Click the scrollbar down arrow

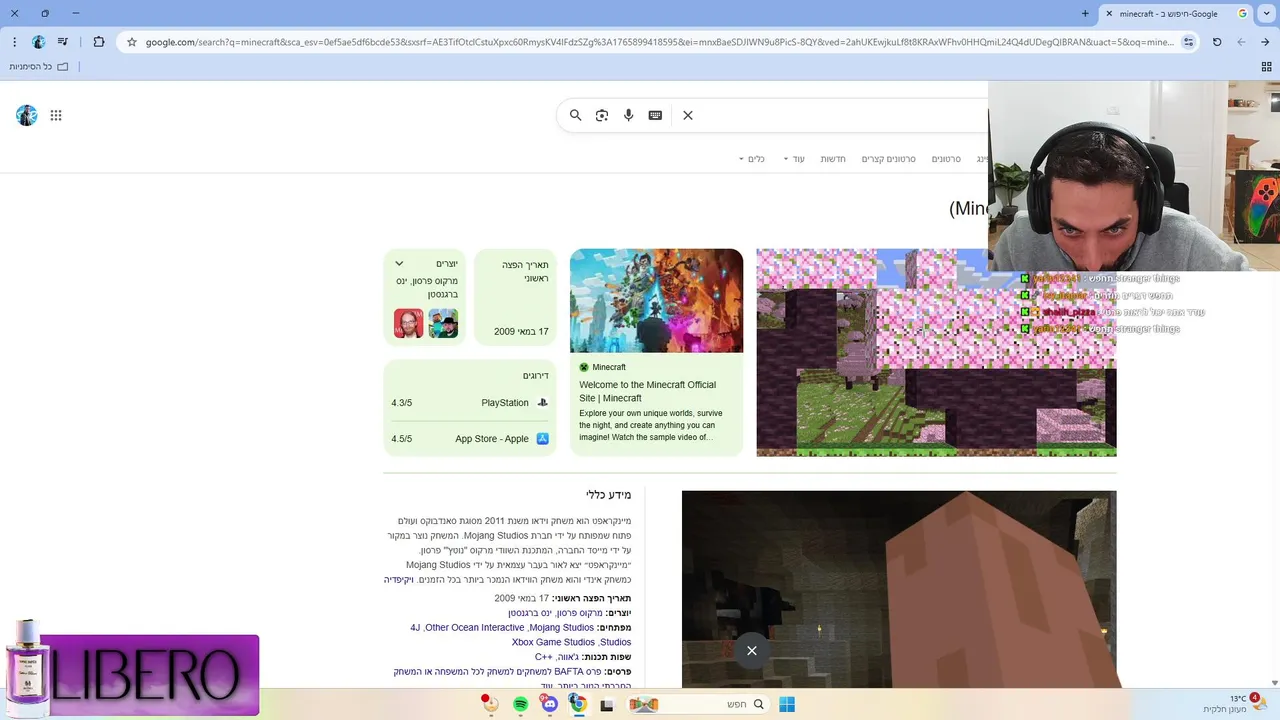1274,683
